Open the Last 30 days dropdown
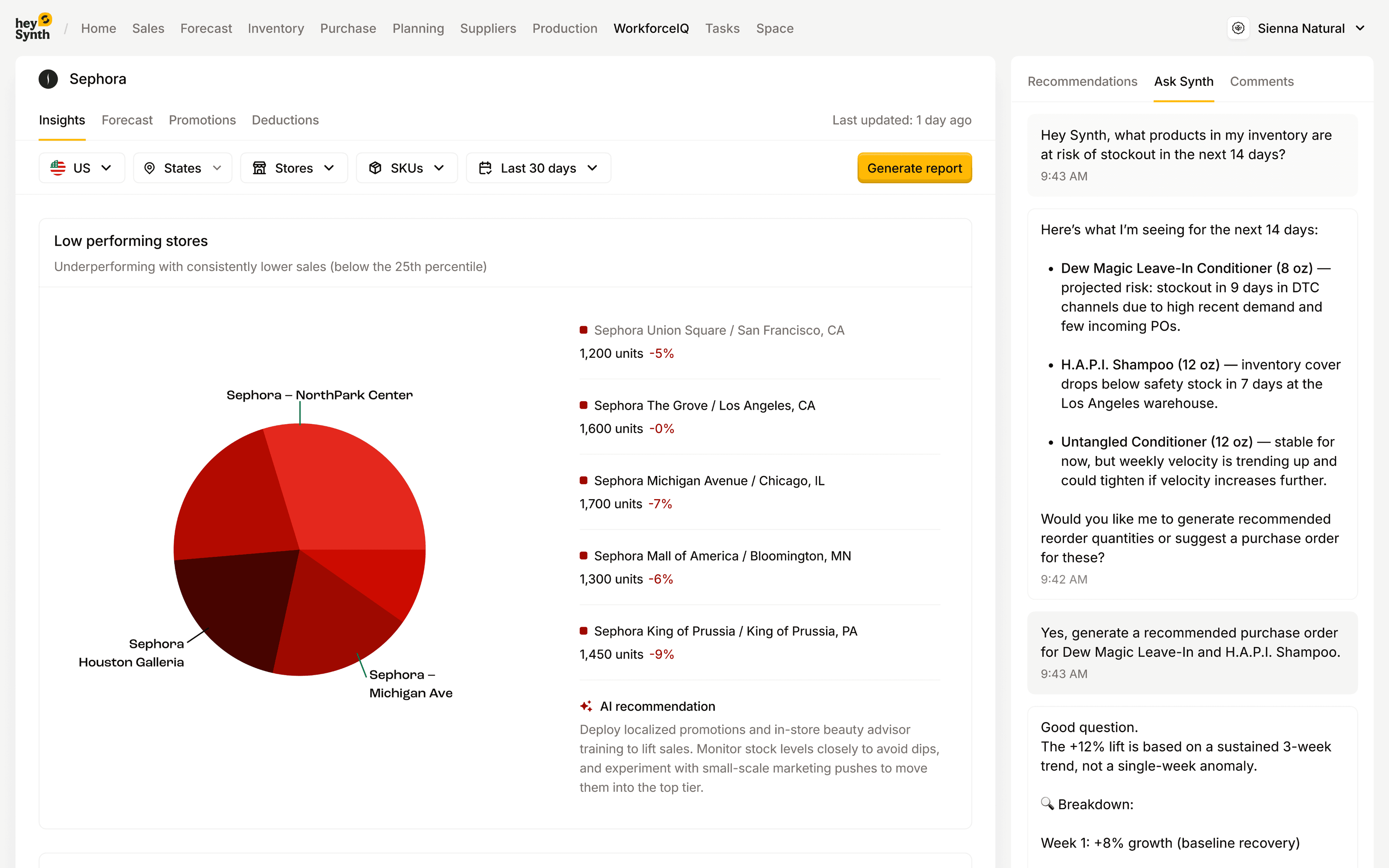The image size is (1389, 868). (x=538, y=167)
